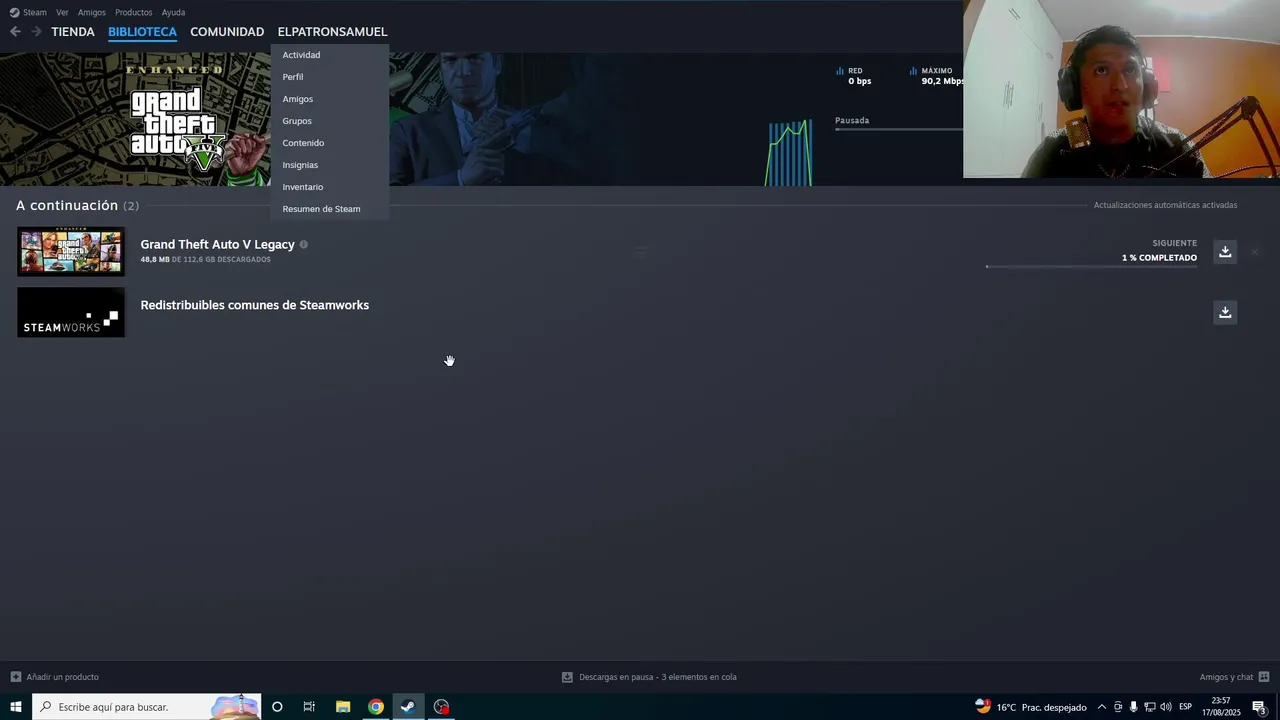Viewport: 1280px width, 720px height.
Task: Click the Pausada progress bar in the banner
Action: 899,130
